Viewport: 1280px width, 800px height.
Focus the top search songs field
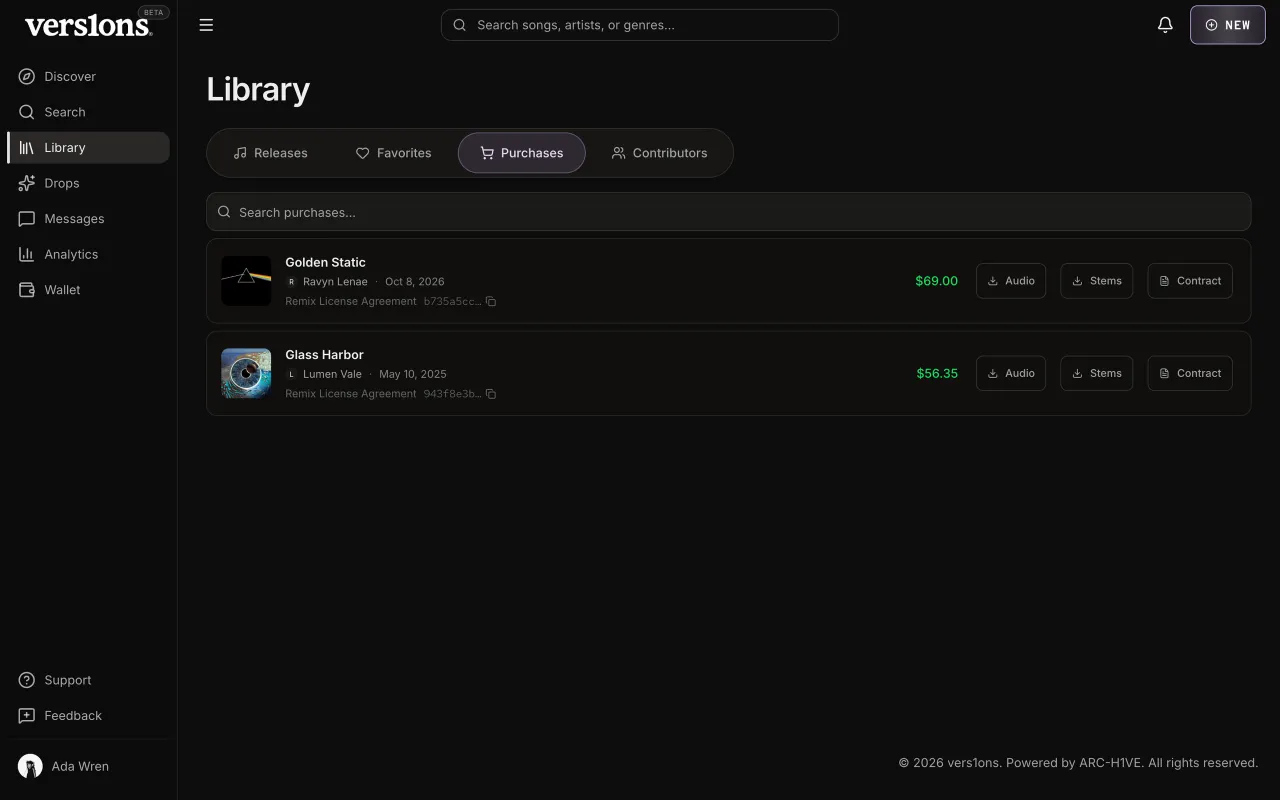[x=639, y=25]
